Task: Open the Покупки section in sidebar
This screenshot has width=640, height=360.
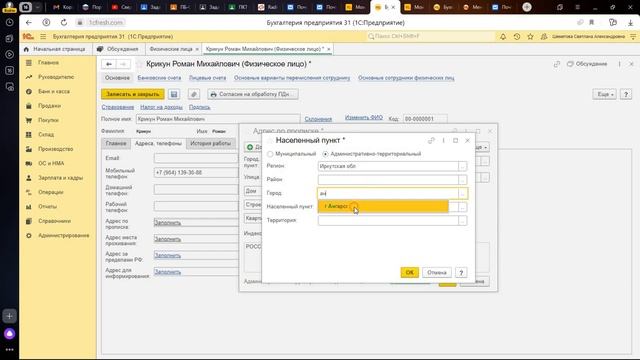Action: pyautogui.click(x=48, y=120)
